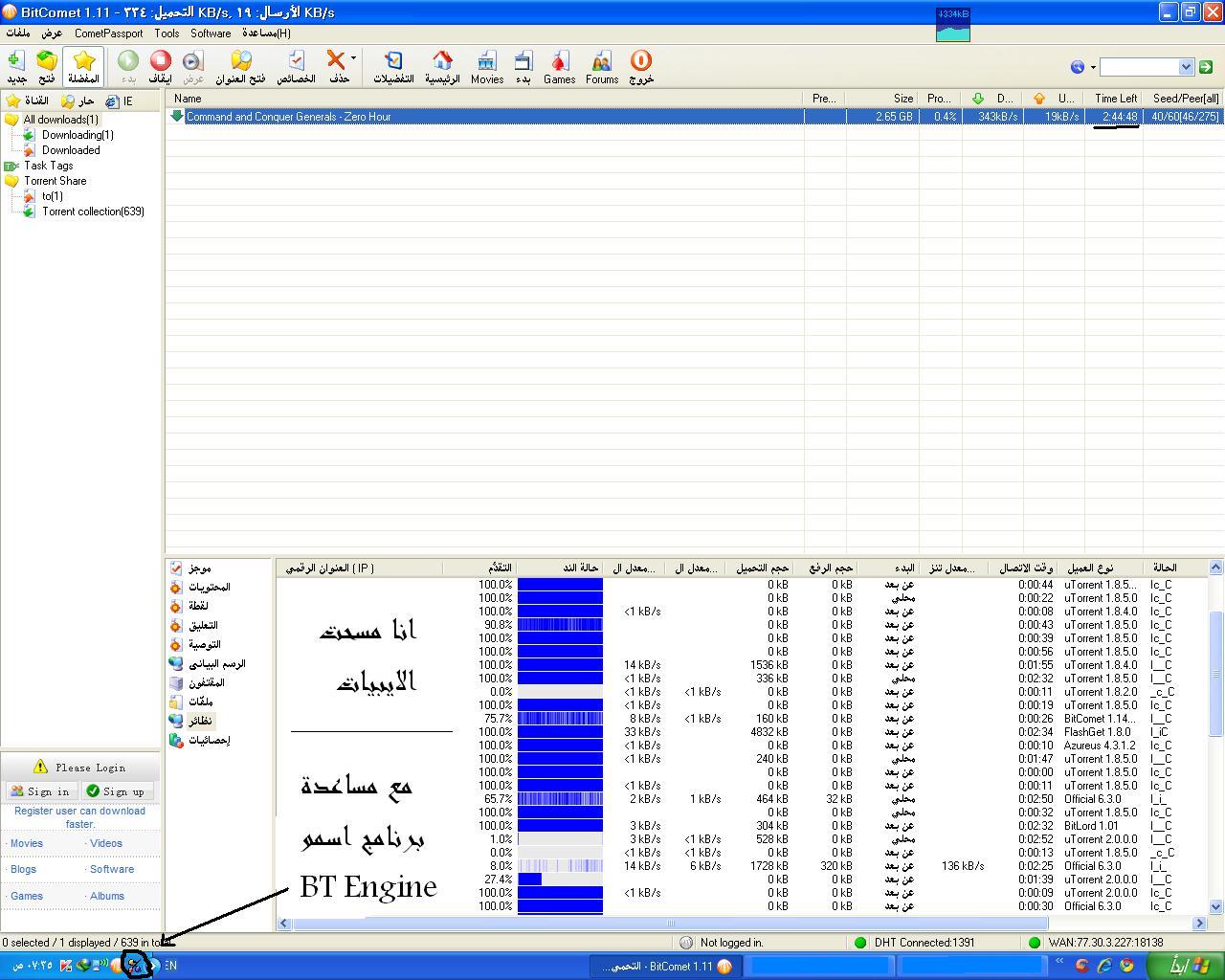Open the Videos link in sidebar

point(106,843)
